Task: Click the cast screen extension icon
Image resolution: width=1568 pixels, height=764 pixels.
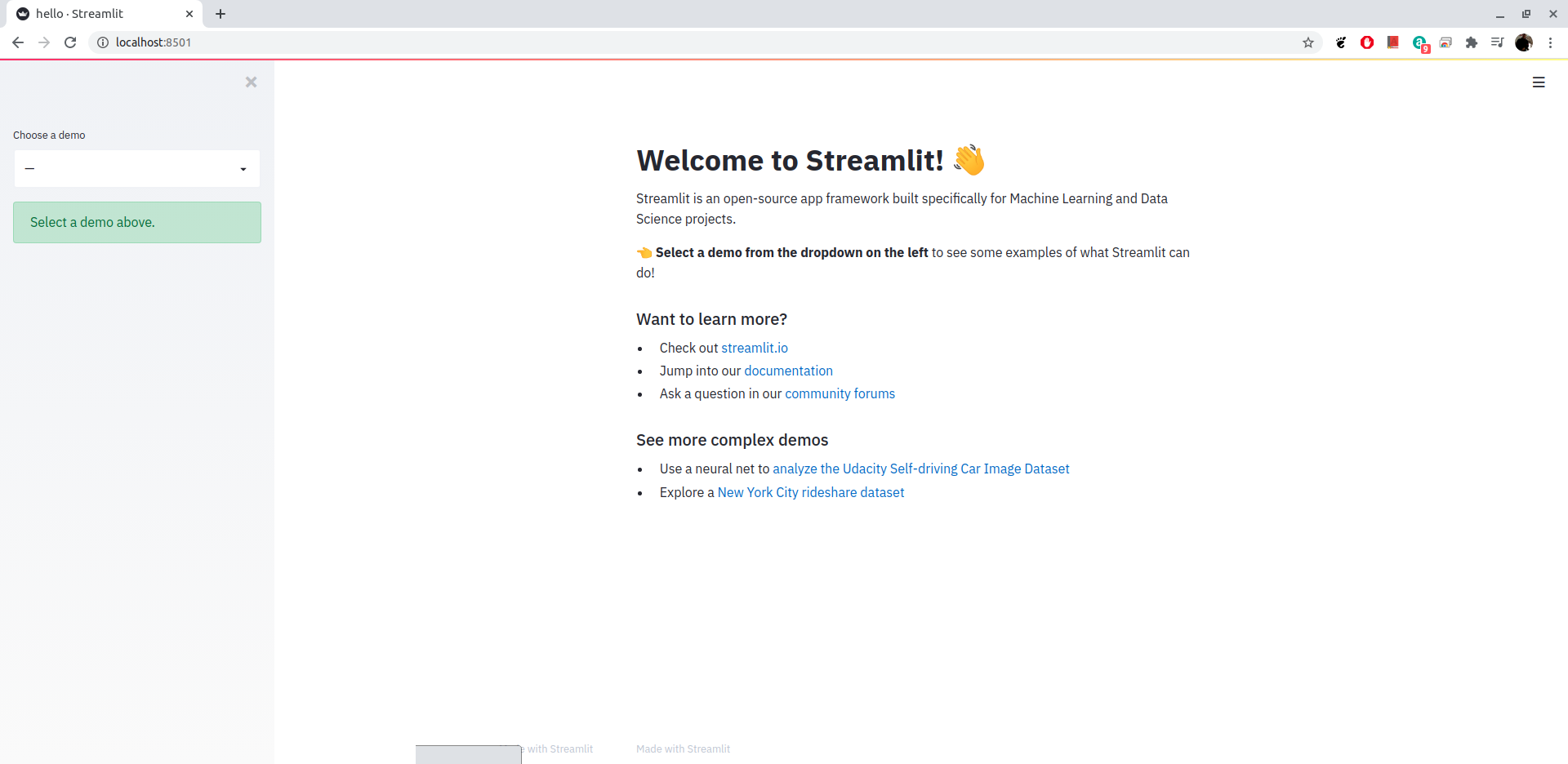Action: pos(1445,42)
